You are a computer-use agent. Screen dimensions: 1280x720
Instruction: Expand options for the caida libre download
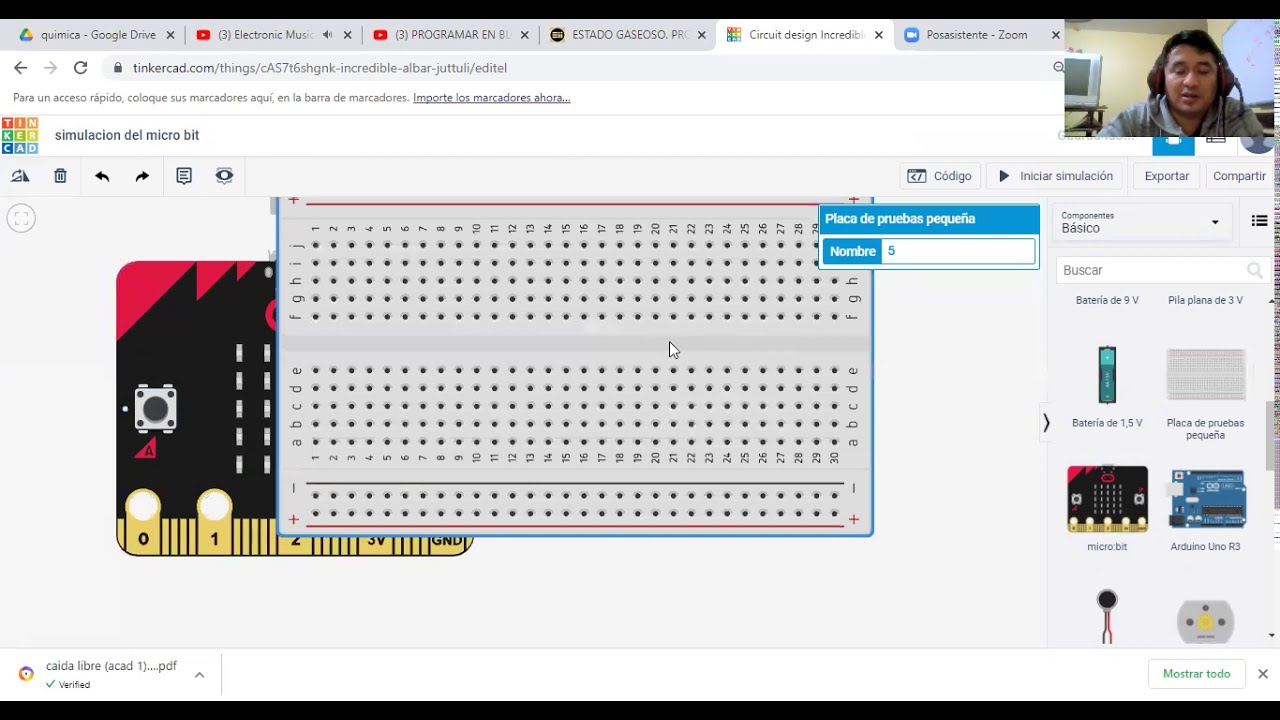pyautogui.click(x=199, y=675)
